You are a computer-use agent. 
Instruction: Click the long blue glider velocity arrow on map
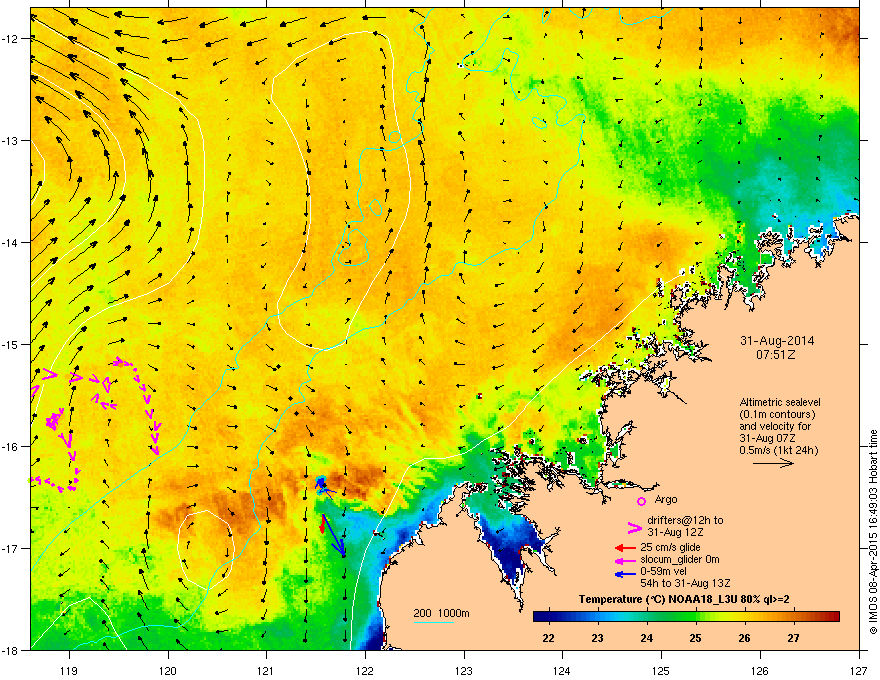point(334,536)
